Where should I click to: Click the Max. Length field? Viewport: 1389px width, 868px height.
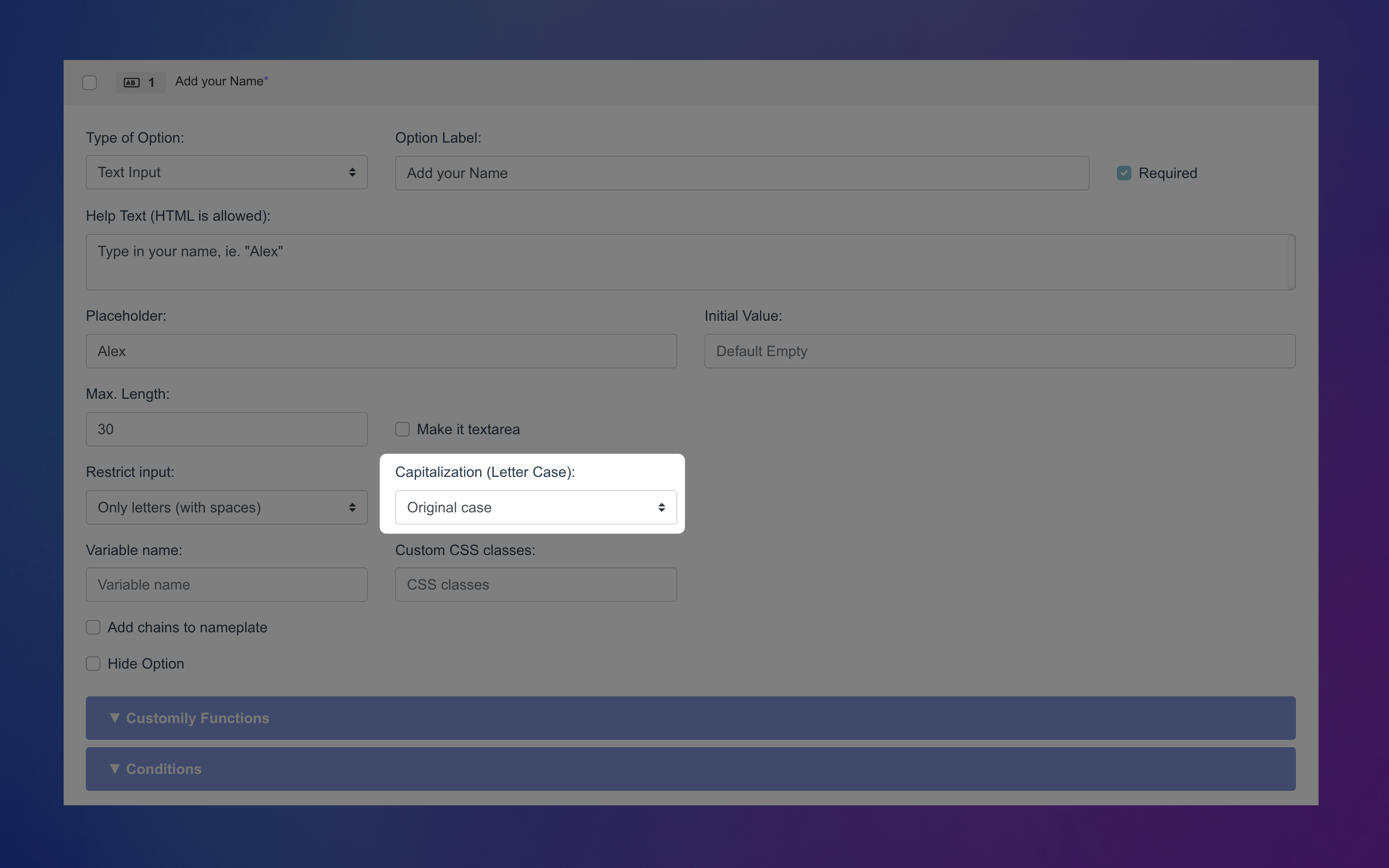coord(226,429)
